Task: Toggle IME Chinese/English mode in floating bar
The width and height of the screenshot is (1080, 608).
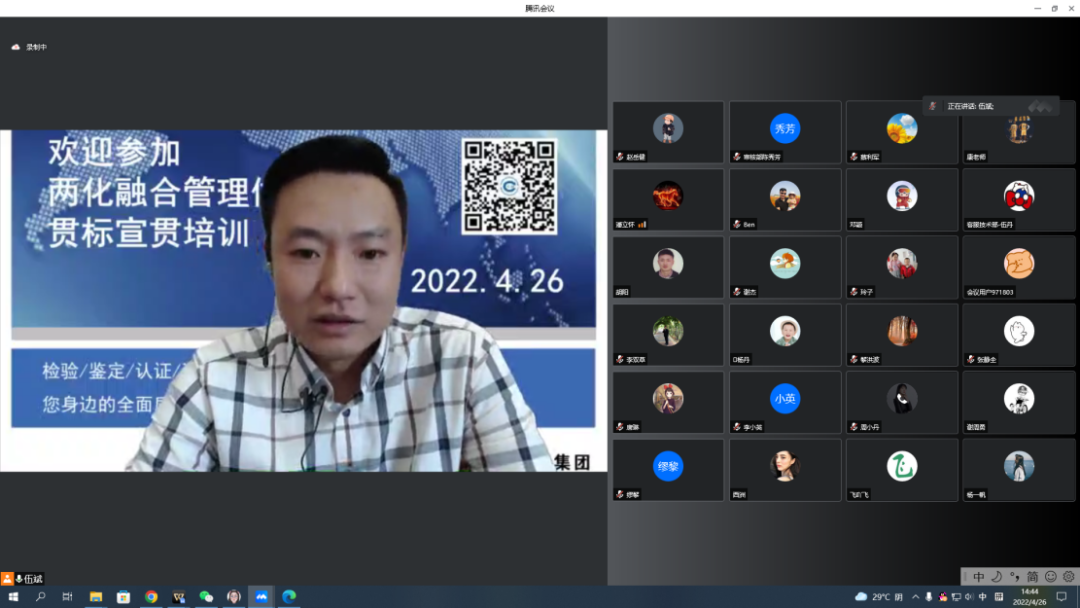Action: [978, 577]
